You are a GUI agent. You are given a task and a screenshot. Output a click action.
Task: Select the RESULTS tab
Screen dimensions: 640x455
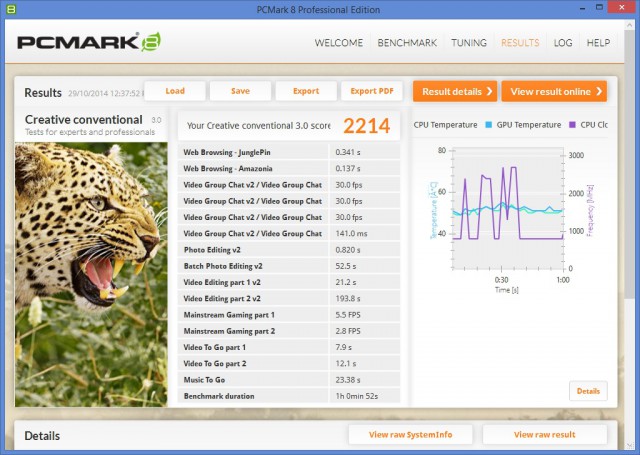click(520, 43)
